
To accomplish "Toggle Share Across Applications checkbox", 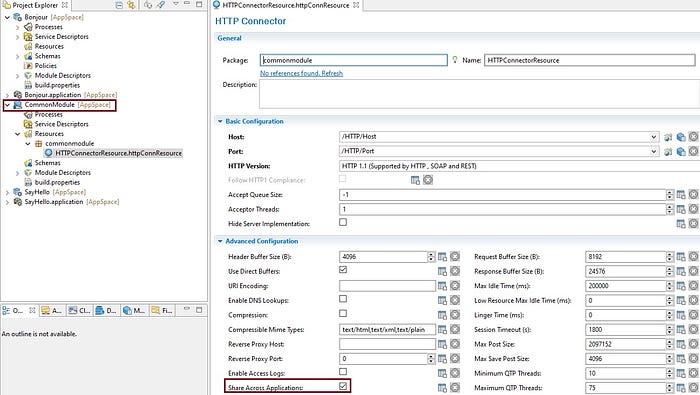I will [343, 386].
